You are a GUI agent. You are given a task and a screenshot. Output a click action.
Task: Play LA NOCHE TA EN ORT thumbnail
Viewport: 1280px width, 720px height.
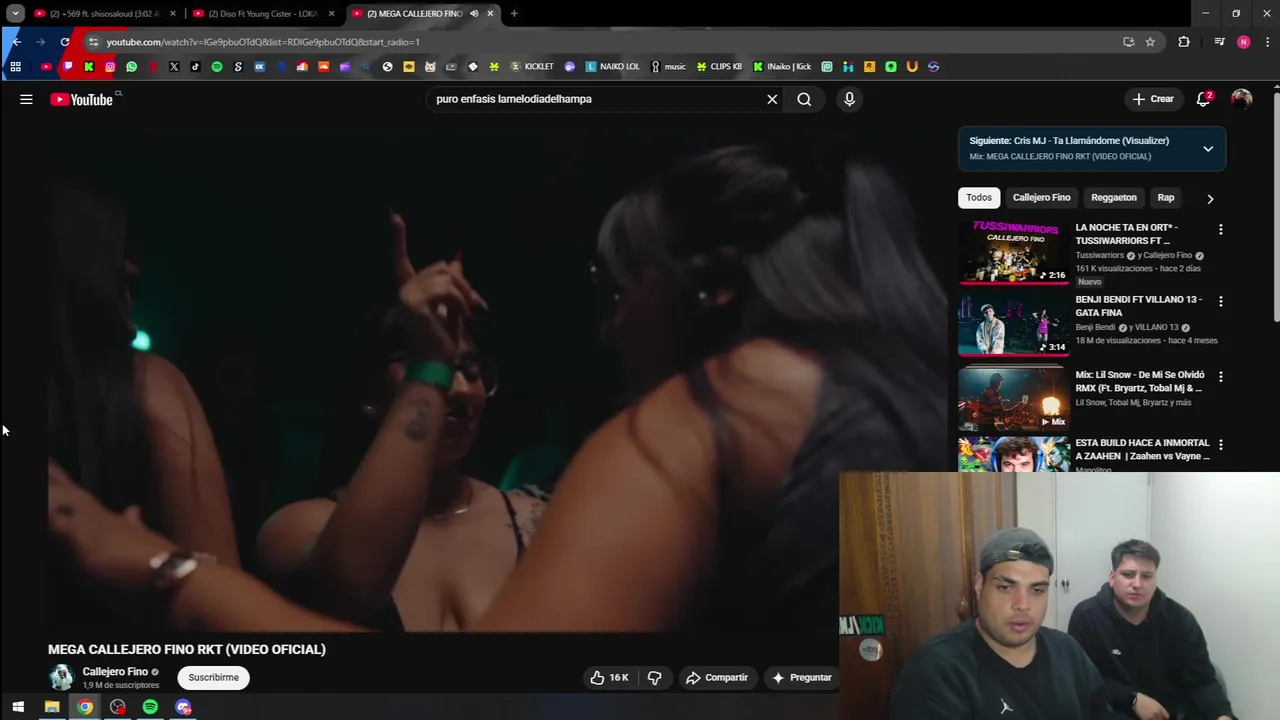click(x=1013, y=252)
